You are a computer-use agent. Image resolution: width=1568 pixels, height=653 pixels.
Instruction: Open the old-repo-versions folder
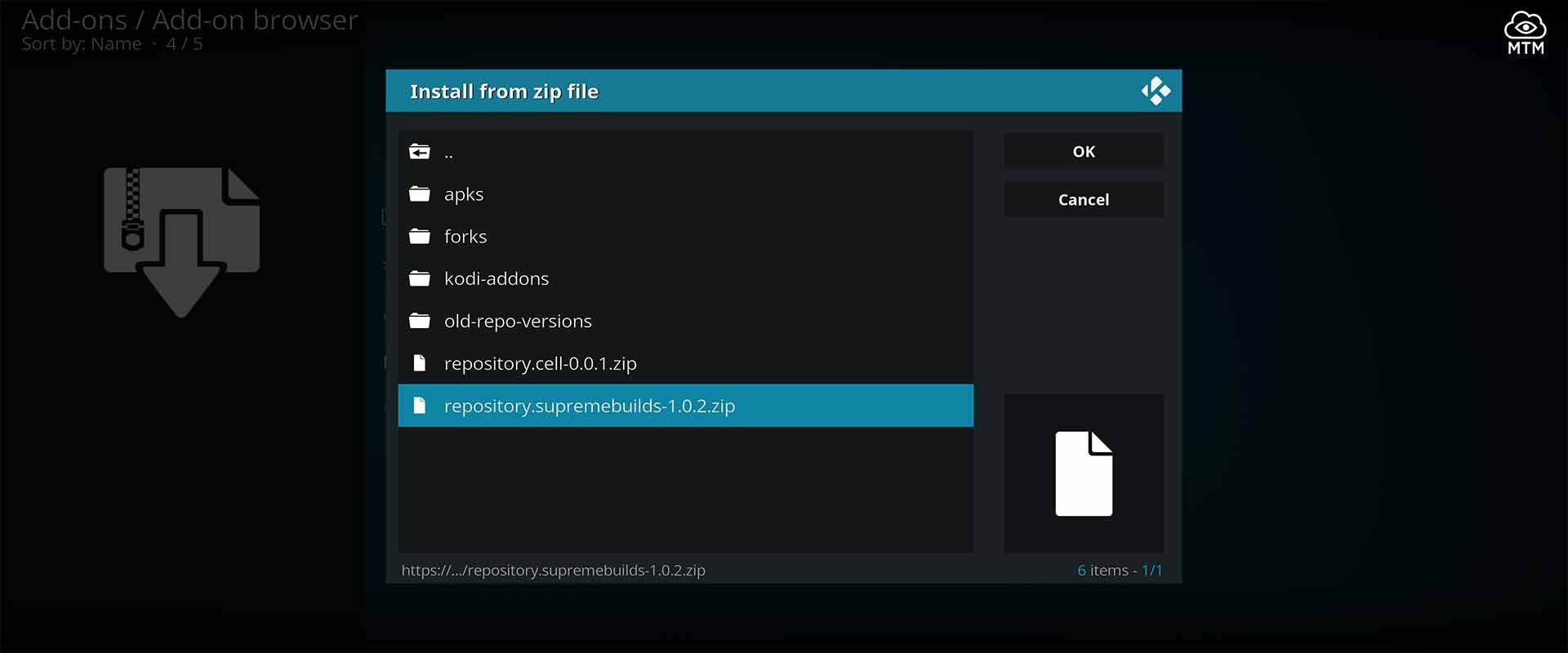click(x=686, y=322)
